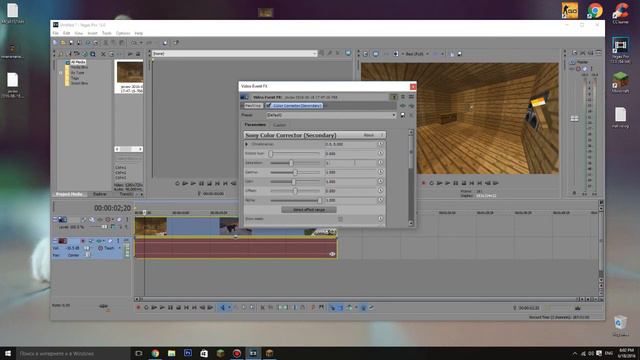Delete the current FX preset X icon
Viewport: 640px width, 360px height.
click(x=411, y=115)
